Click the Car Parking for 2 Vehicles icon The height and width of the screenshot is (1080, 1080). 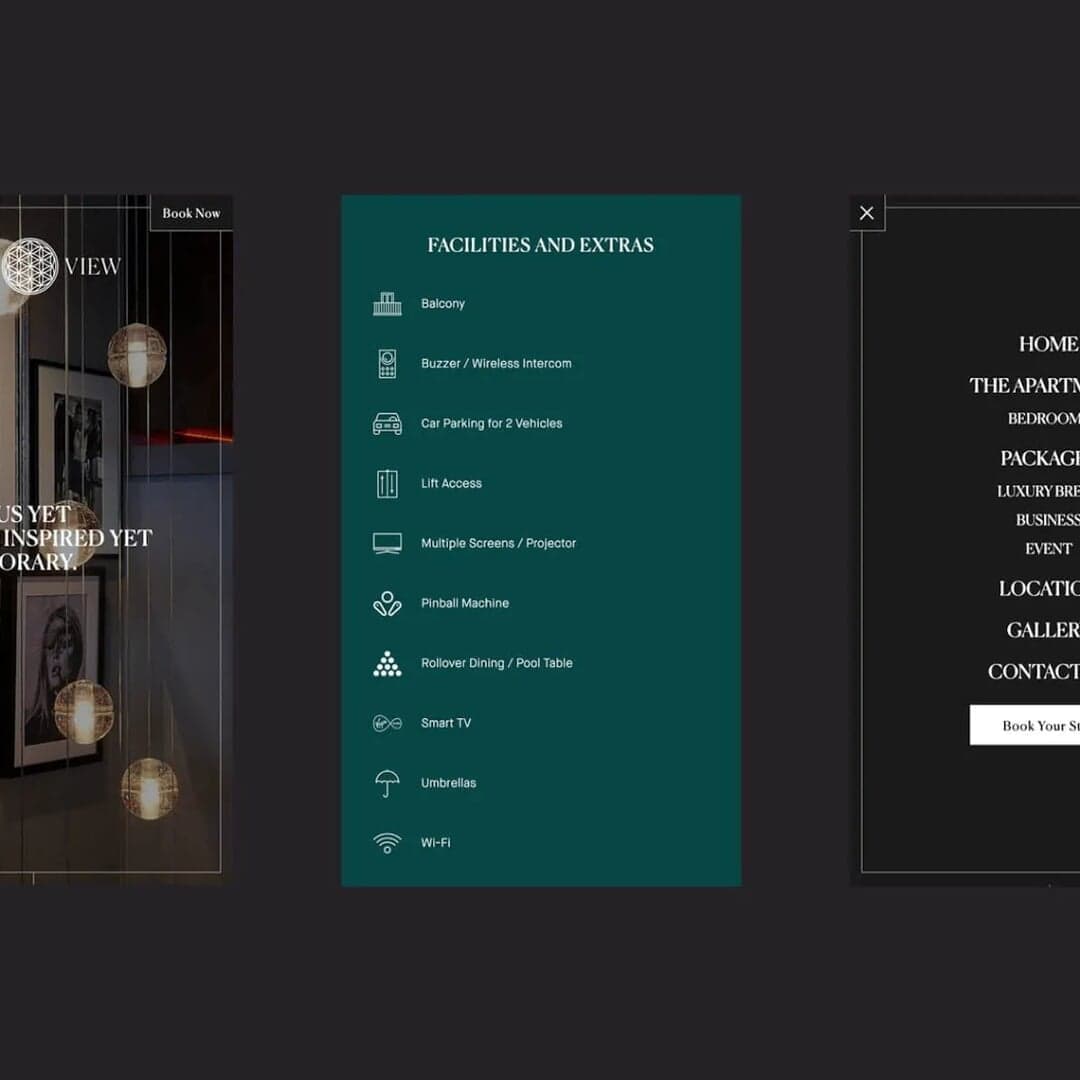pos(387,423)
